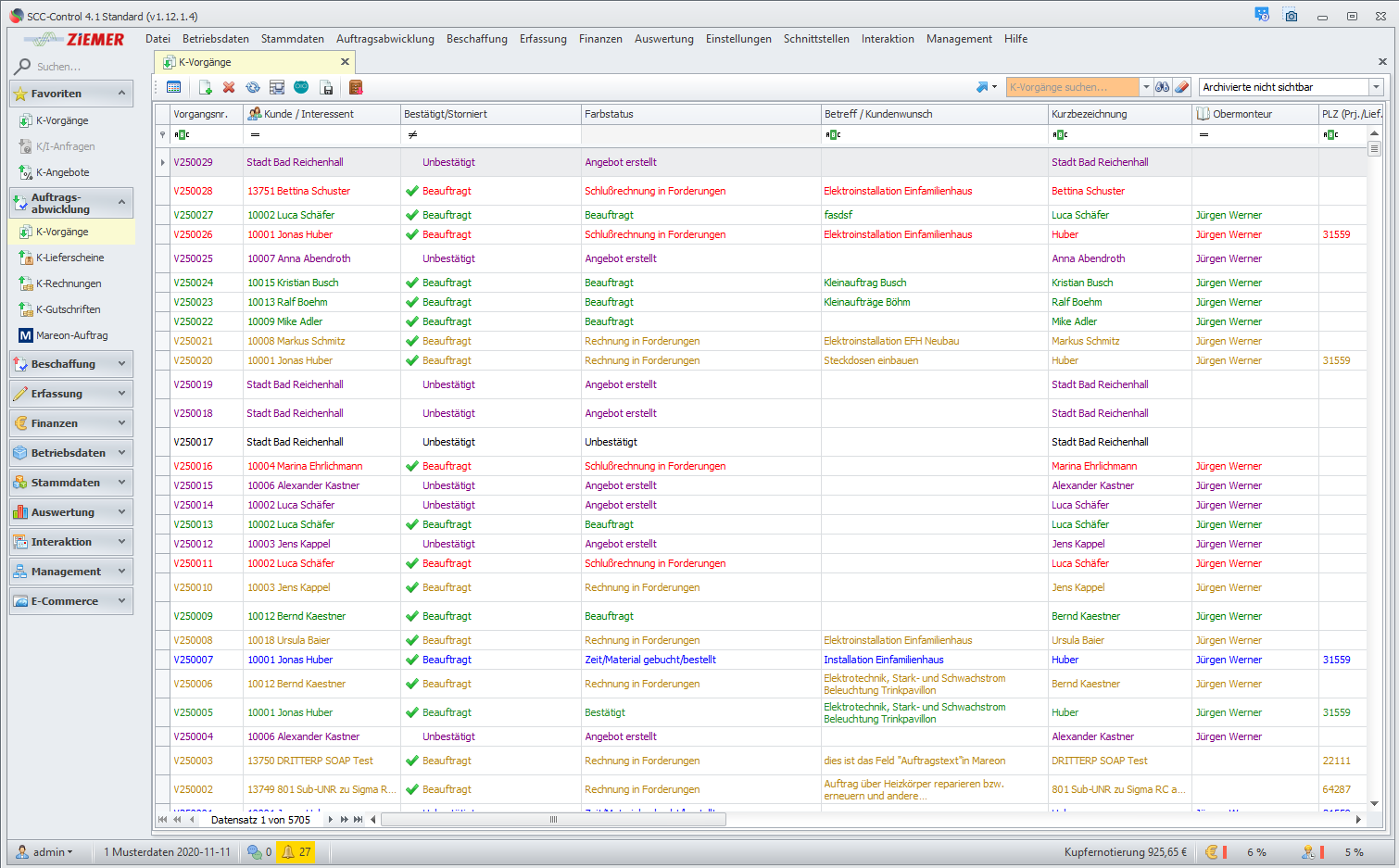
Task: Click the brown archive cabinet icon
Action: [x=356, y=87]
